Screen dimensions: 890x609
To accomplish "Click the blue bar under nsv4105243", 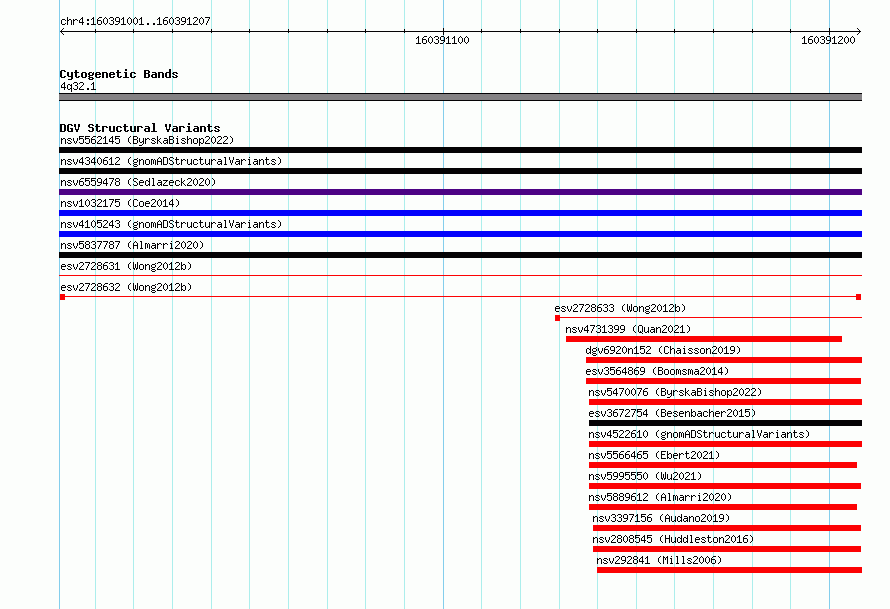I will pyautogui.click(x=460, y=234).
